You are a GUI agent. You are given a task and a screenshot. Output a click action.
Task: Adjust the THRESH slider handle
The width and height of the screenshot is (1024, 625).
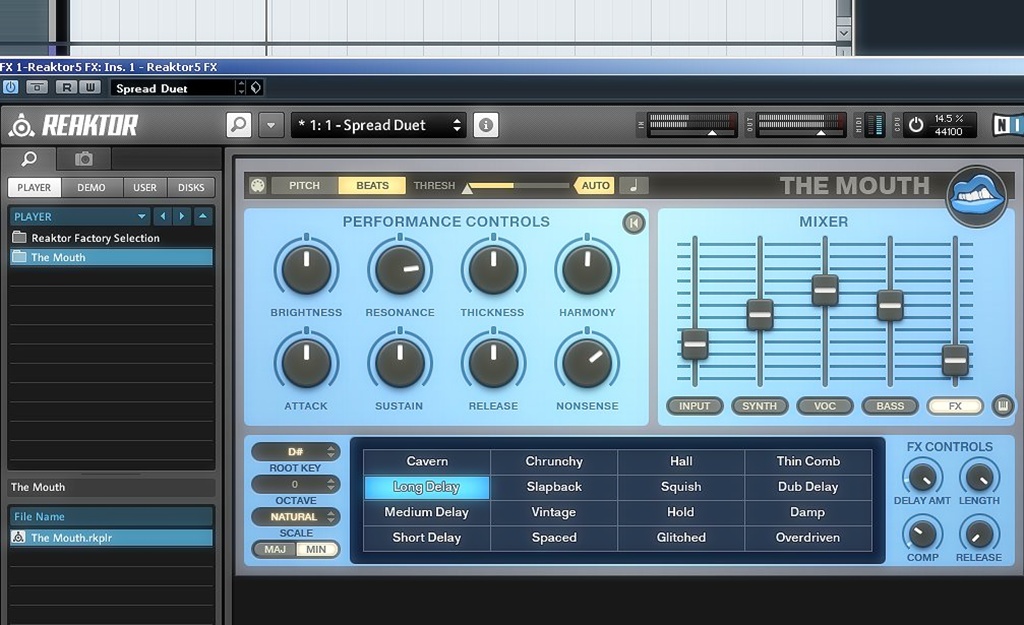468,189
